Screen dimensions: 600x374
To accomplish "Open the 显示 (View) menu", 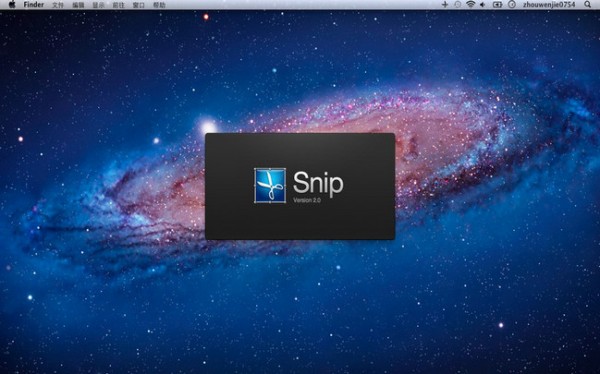I will (x=98, y=5).
